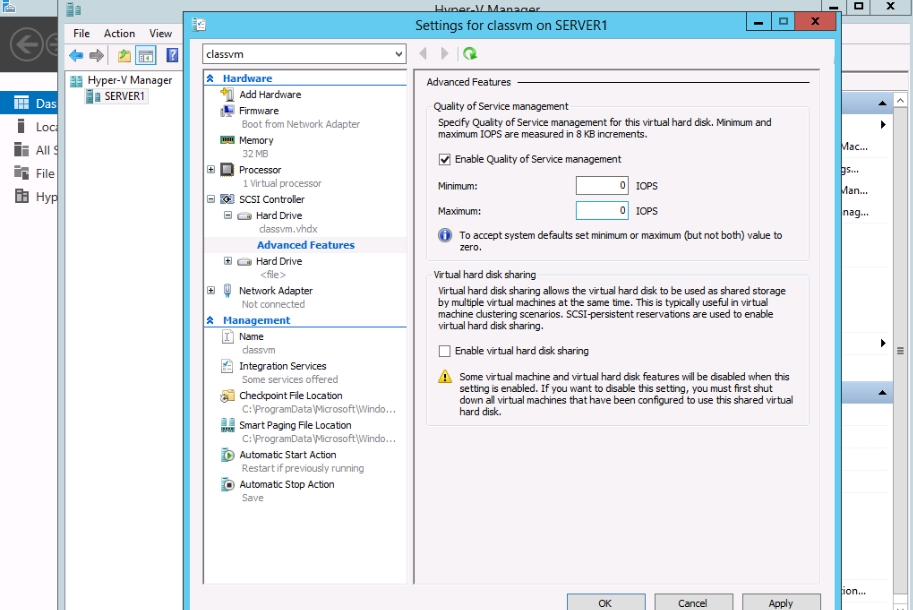913x610 pixels.
Task: Collapse the SCSI Controller node
Action: 211,200
